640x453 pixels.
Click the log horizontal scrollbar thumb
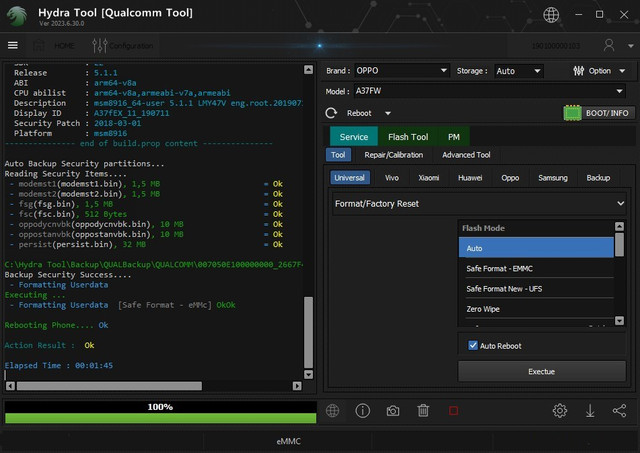(109, 386)
